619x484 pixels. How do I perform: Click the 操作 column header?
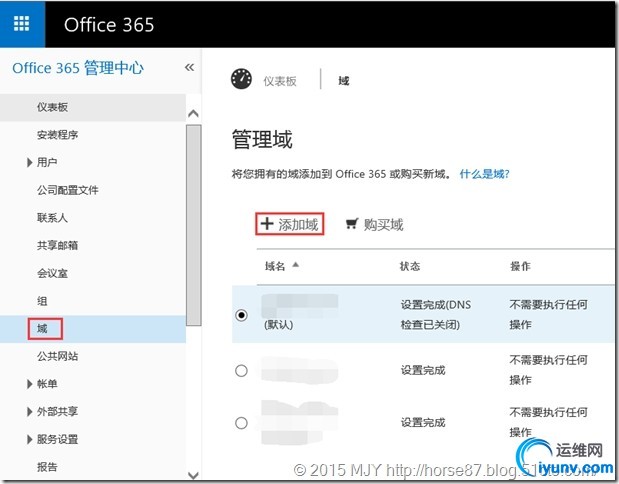520,266
